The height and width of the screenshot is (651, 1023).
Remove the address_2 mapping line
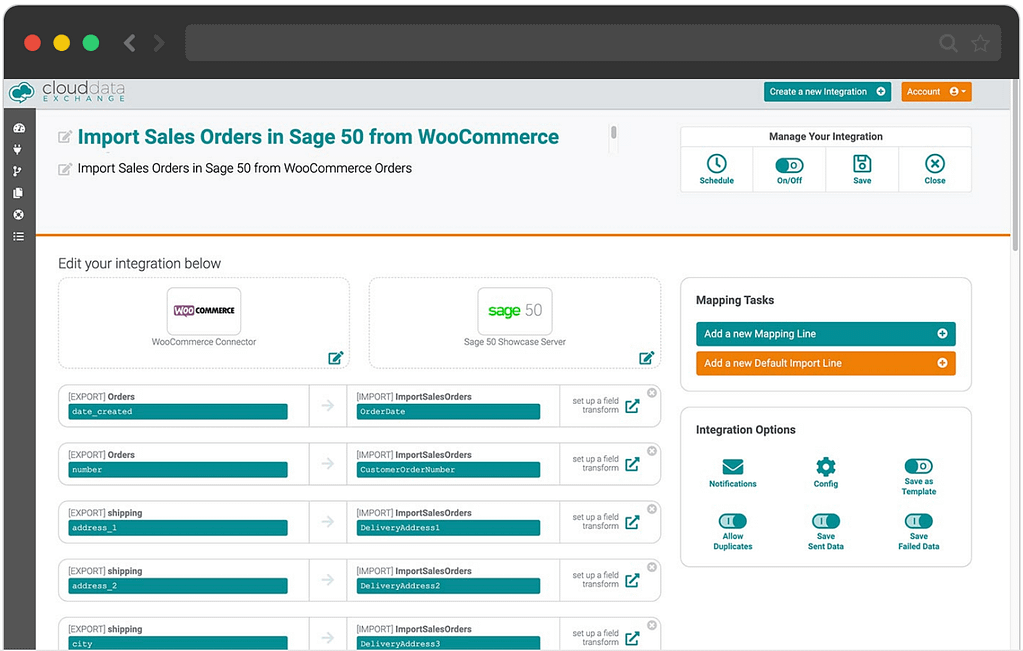point(652,567)
